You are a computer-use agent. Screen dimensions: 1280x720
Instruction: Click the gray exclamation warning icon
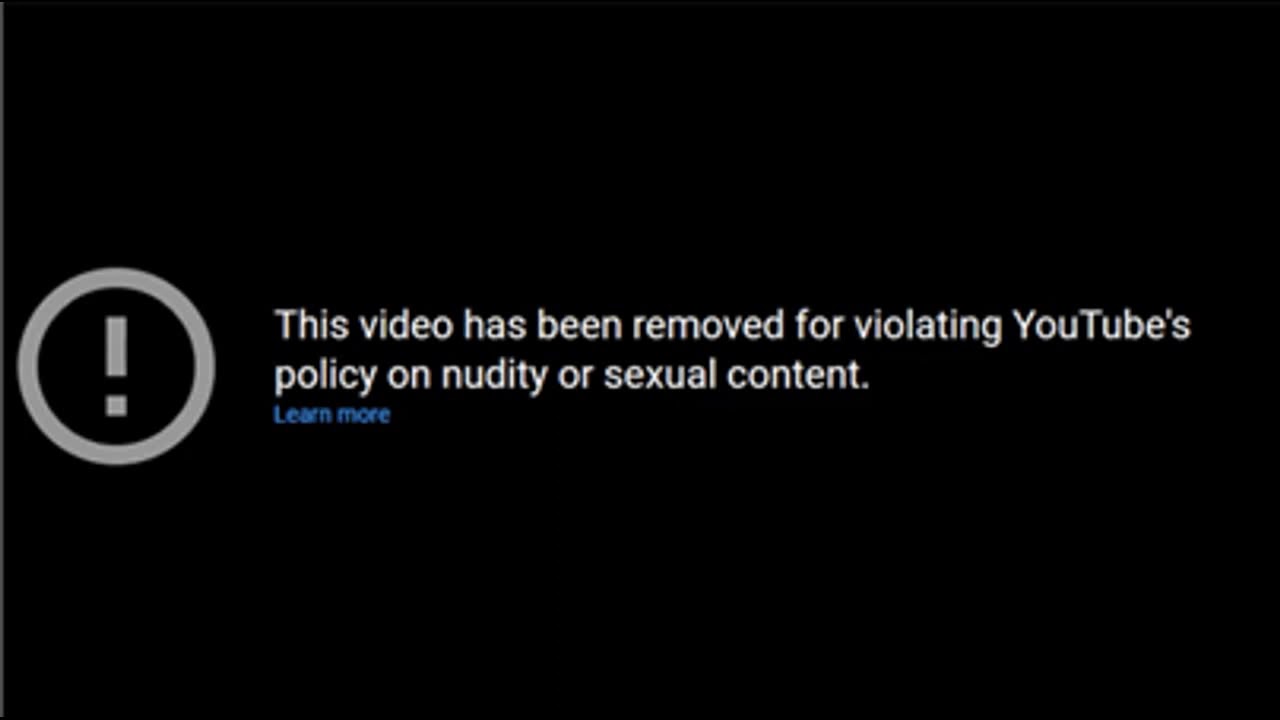pyautogui.click(x=116, y=365)
